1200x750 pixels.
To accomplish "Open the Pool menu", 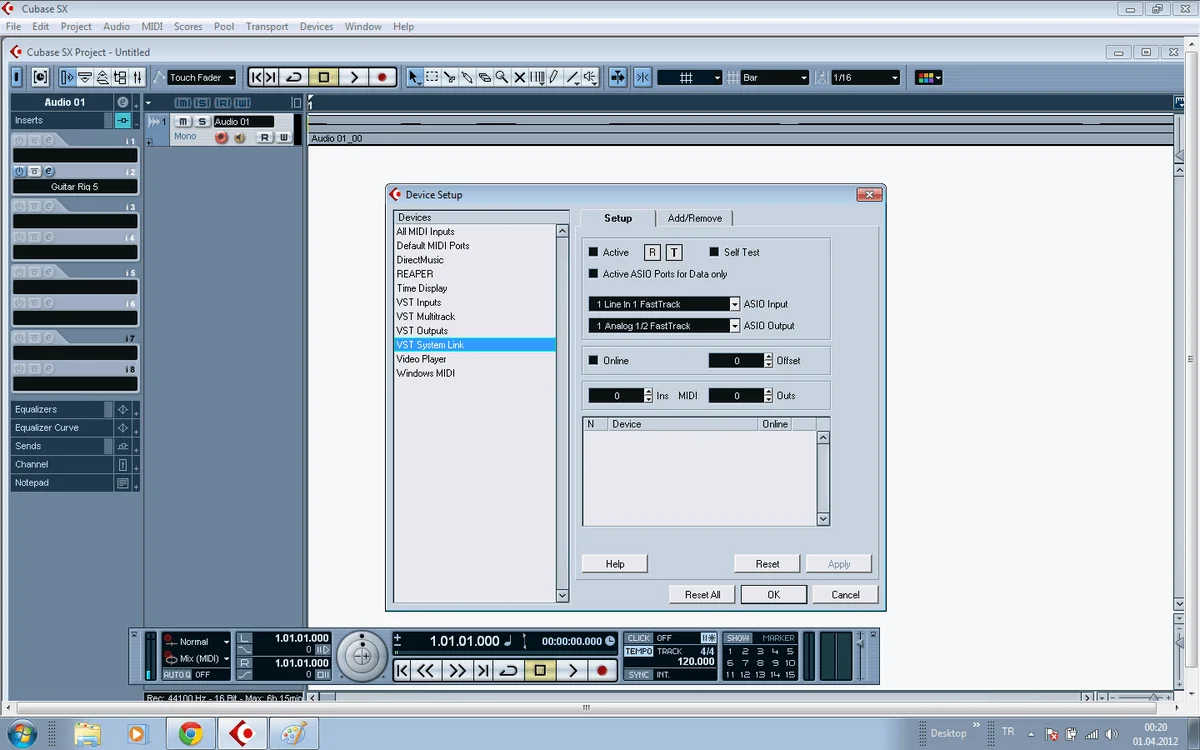I will tap(224, 26).
